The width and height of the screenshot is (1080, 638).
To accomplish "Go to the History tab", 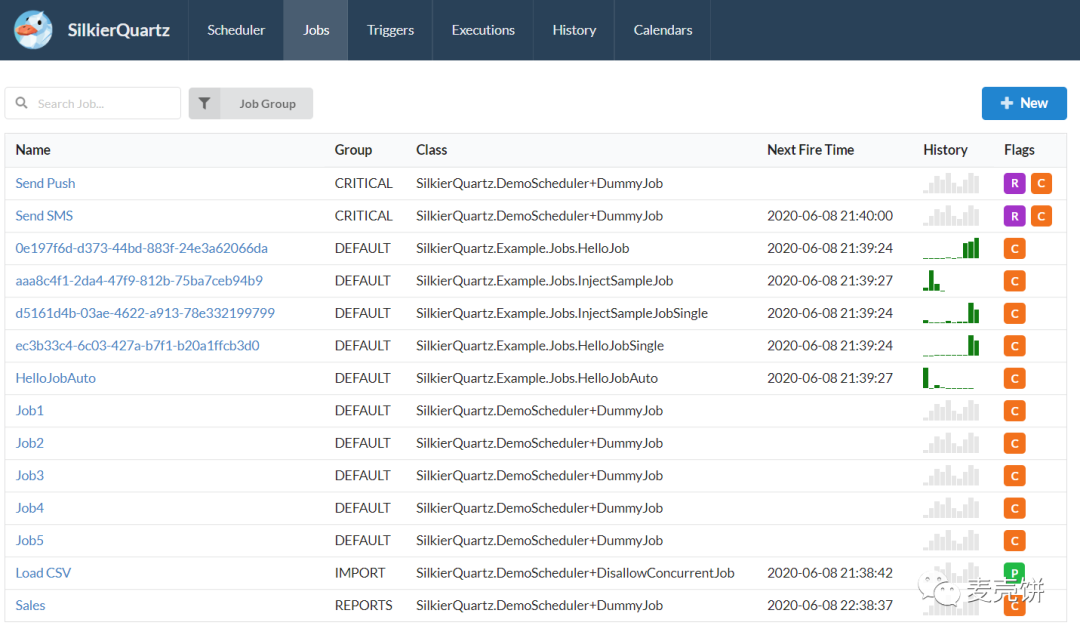I will (x=574, y=30).
